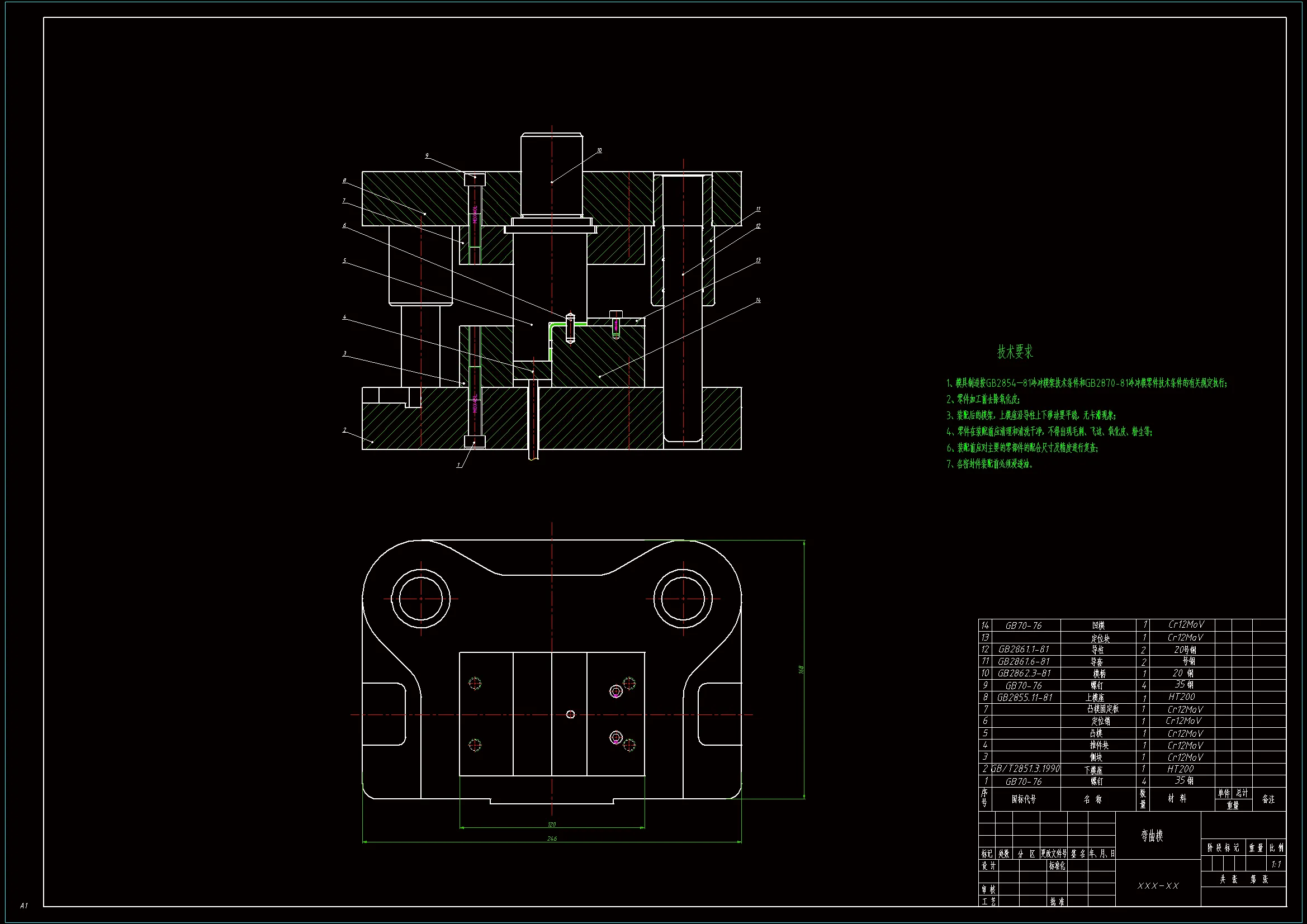This screenshot has height=924, width=1307.
Task: Click GB2855.11-81 in the parts list
Action: (x=1025, y=698)
